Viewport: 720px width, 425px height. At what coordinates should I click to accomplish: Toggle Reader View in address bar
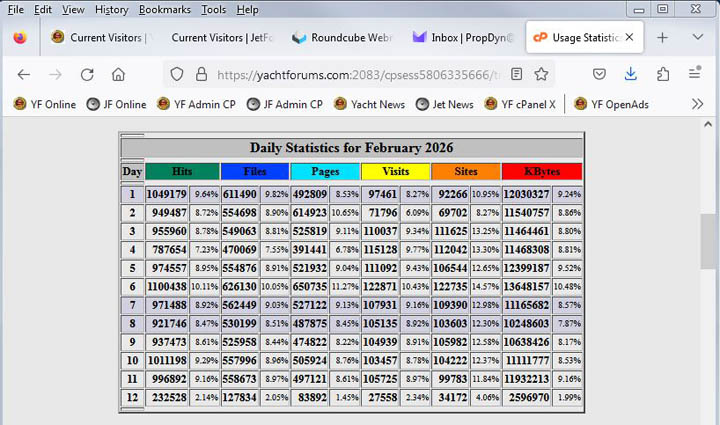point(516,74)
